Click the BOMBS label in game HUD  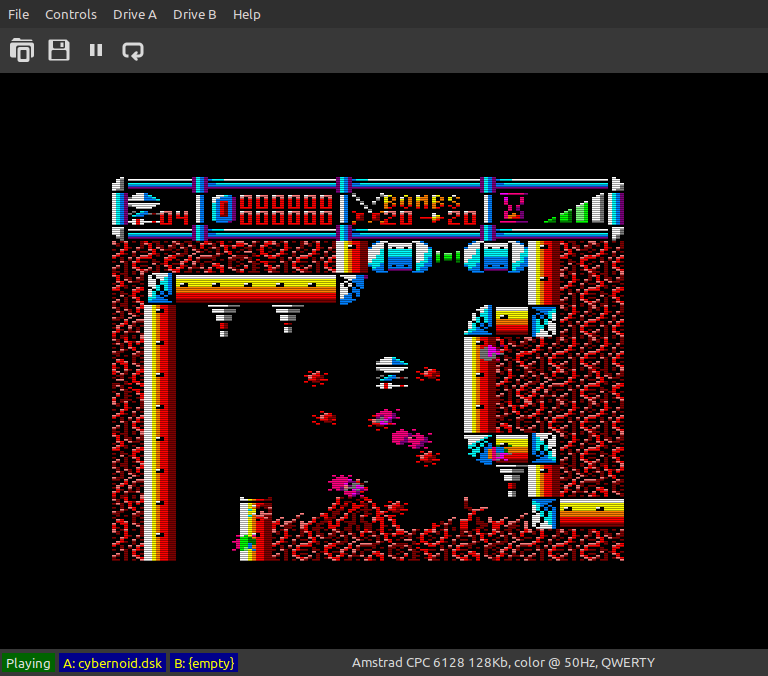point(422,201)
